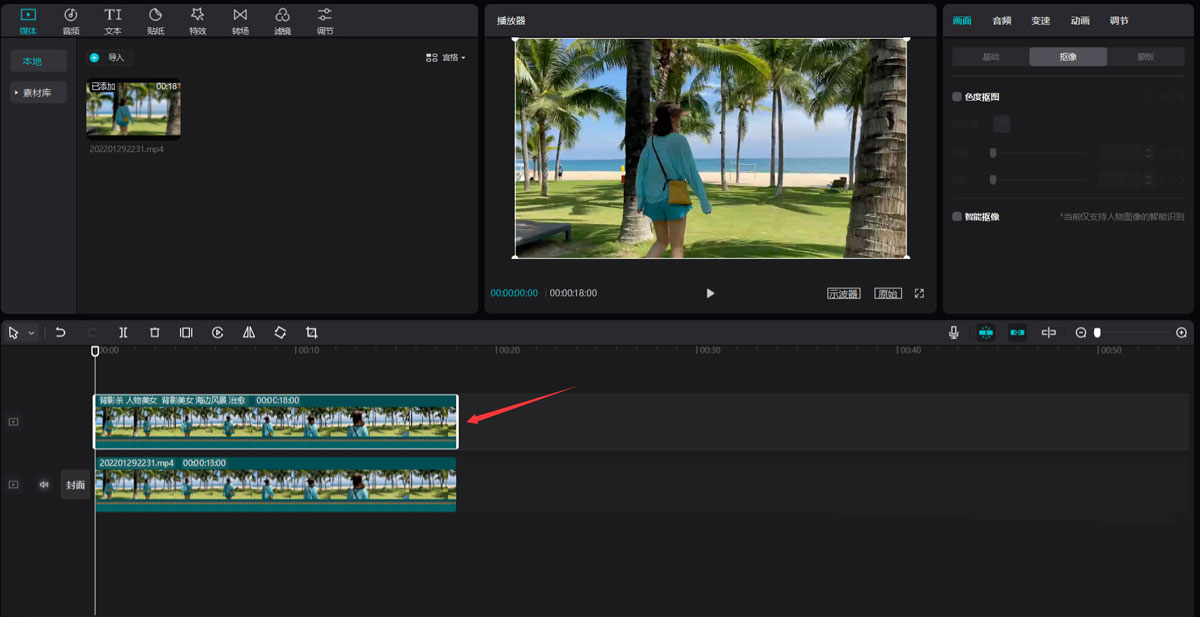Image resolution: width=1200 pixels, height=617 pixels.
Task: Switch to the 动画 animation tab
Action: 1080,20
